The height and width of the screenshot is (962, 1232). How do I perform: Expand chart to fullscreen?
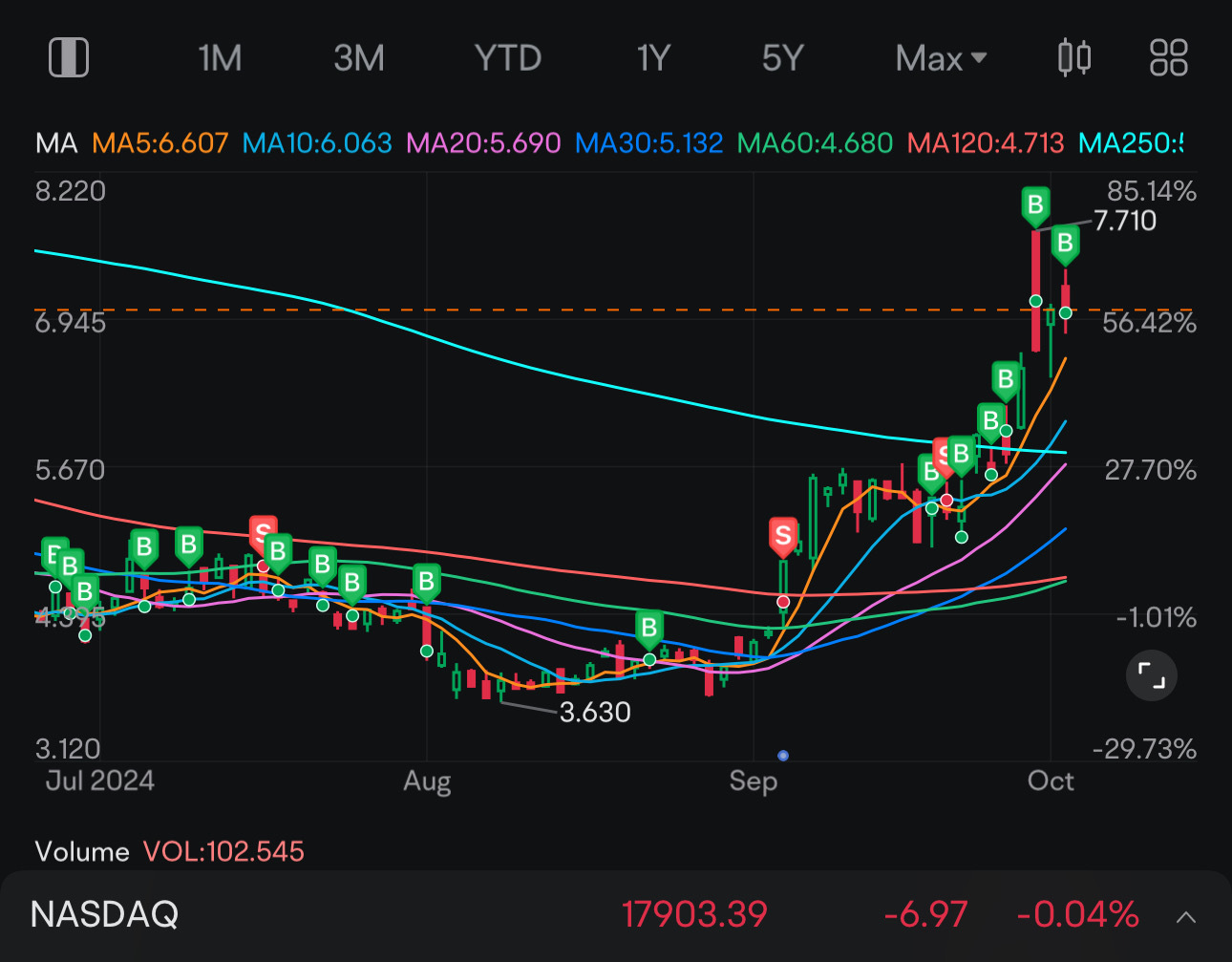(1152, 676)
